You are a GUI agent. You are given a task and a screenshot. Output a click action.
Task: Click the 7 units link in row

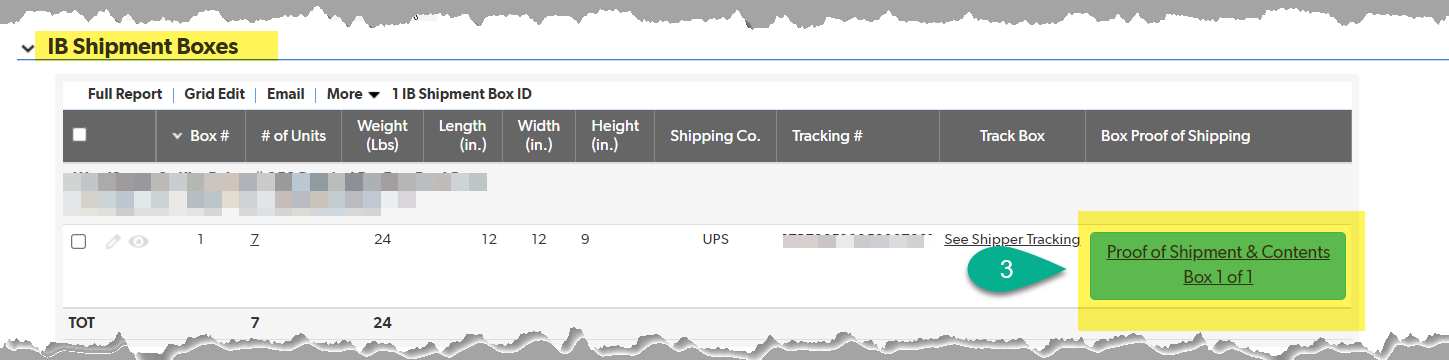pos(255,240)
